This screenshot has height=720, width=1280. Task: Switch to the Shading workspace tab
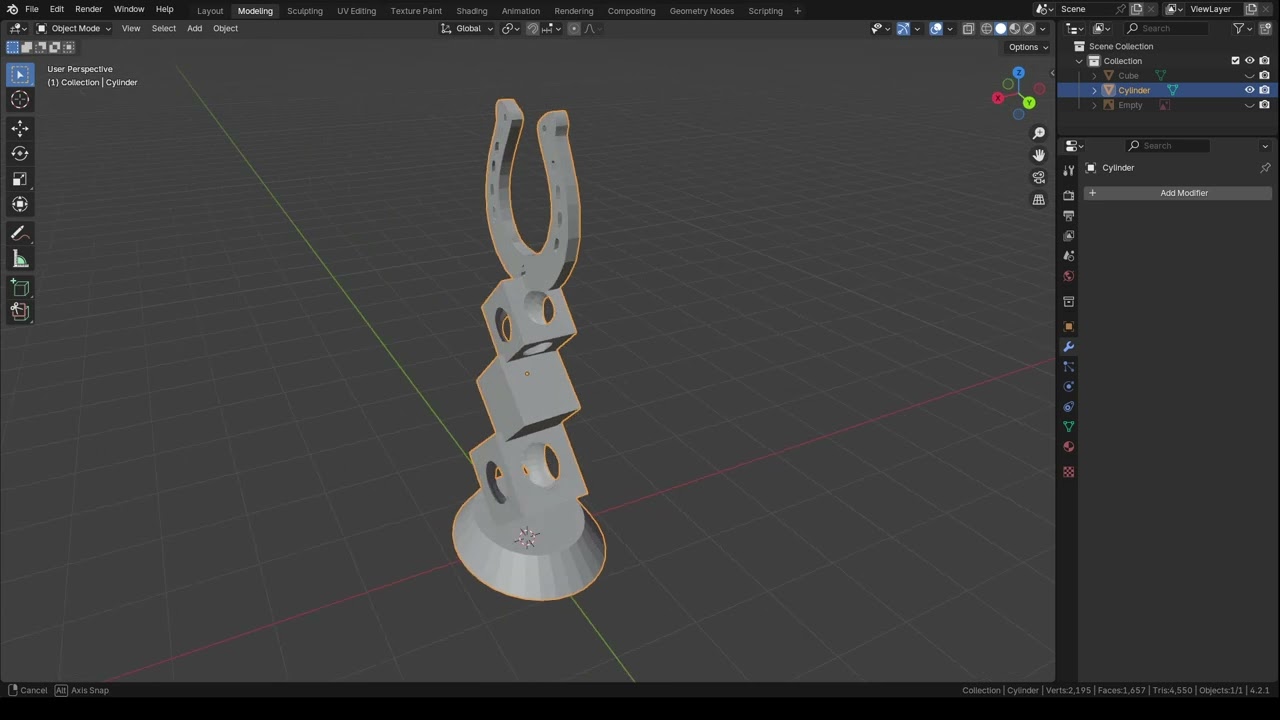click(x=472, y=10)
